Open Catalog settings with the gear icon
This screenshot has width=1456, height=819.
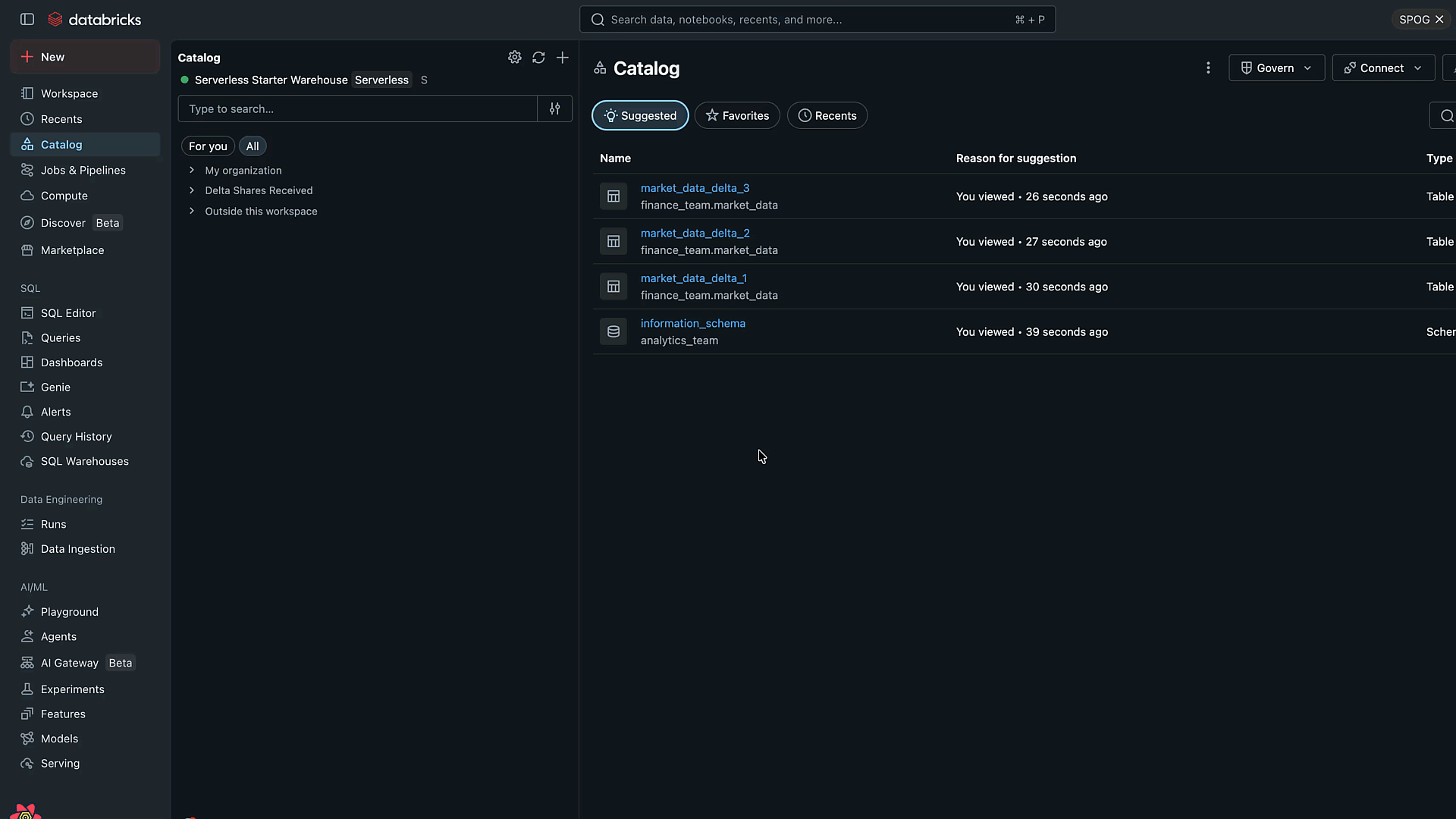pos(514,57)
